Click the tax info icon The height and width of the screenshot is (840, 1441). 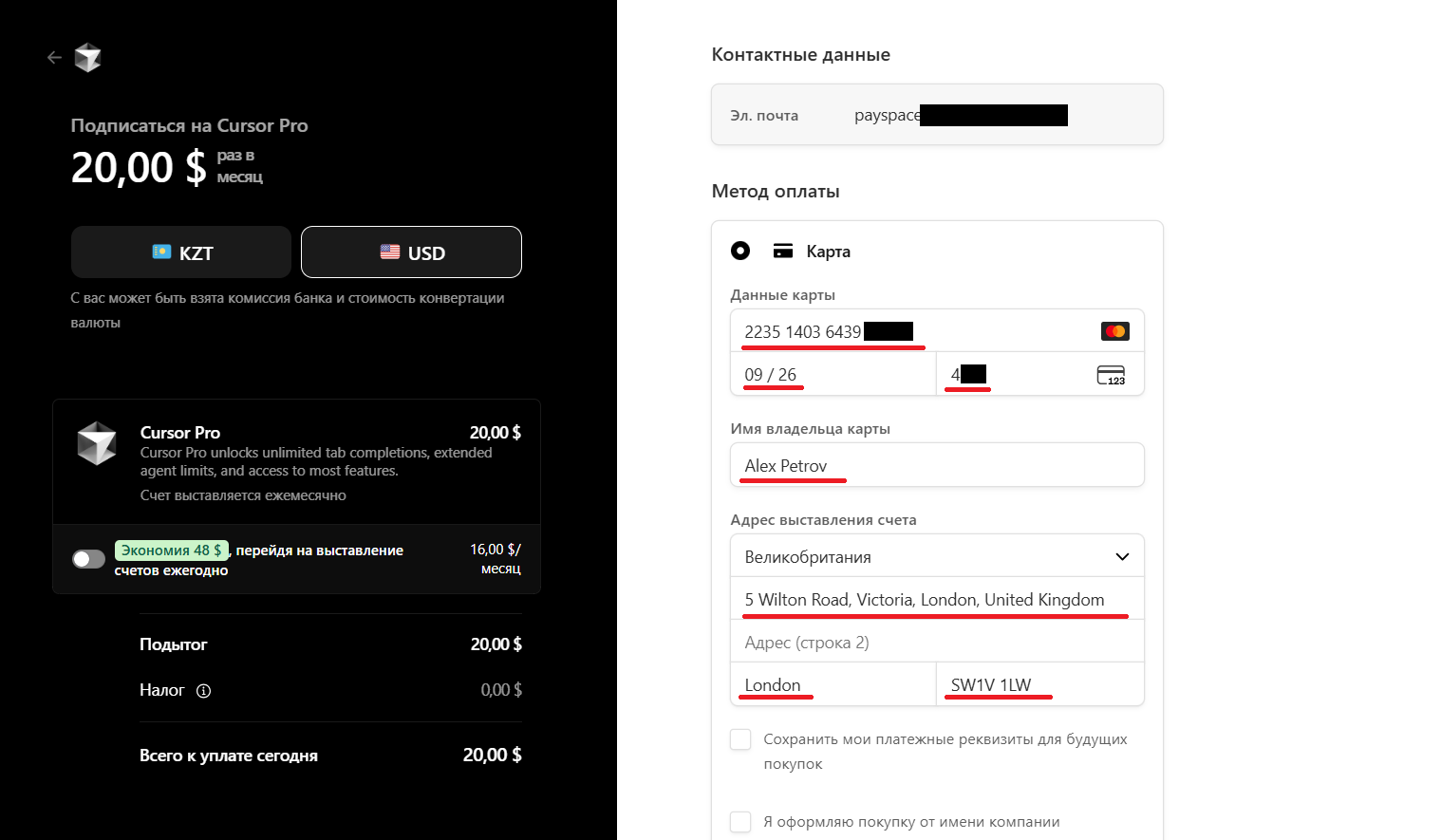pos(203,691)
